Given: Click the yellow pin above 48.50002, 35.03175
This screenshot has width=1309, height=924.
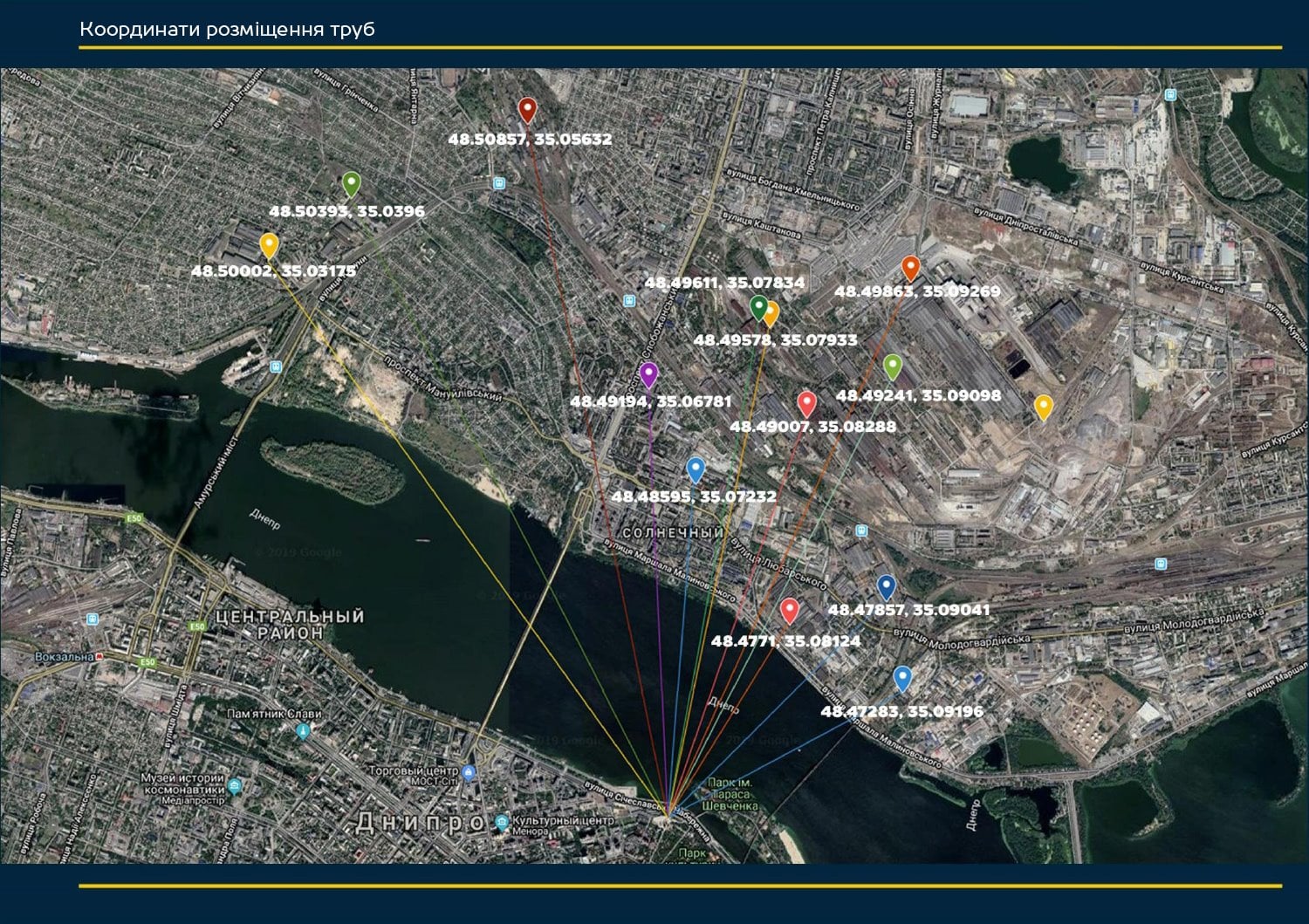Looking at the screenshot, I should (x=269, y=244).
